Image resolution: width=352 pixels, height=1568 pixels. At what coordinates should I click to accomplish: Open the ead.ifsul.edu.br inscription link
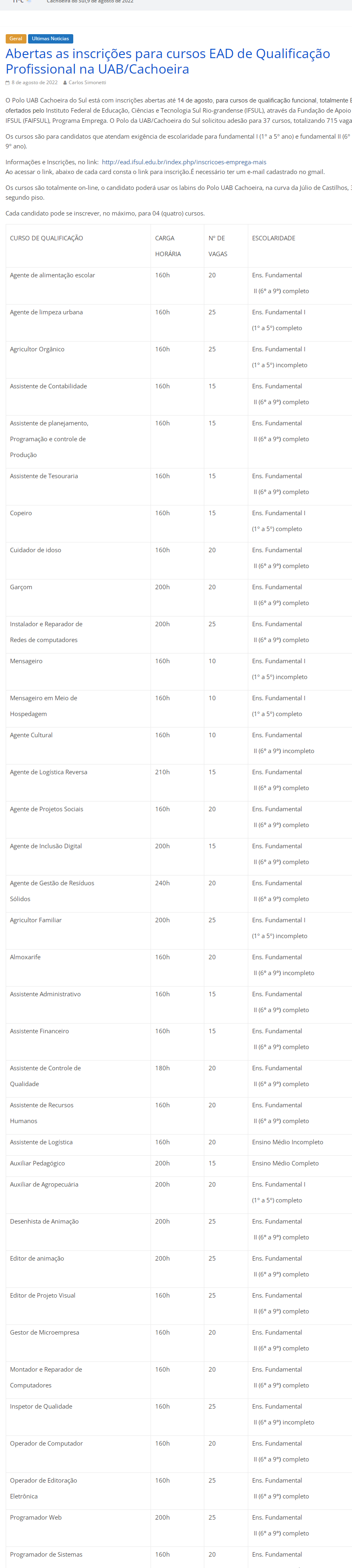pos(184,162)
